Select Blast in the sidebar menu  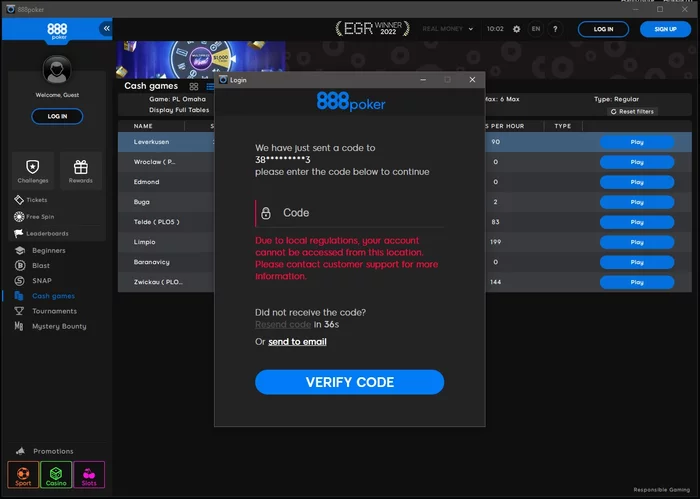coord(32,266)
